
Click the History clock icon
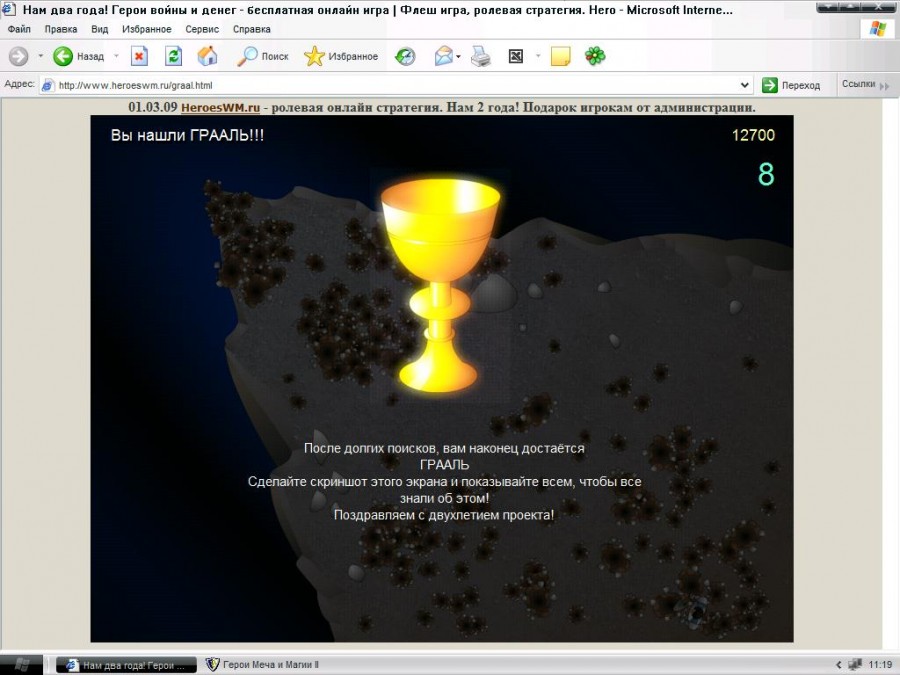(405, 56)
